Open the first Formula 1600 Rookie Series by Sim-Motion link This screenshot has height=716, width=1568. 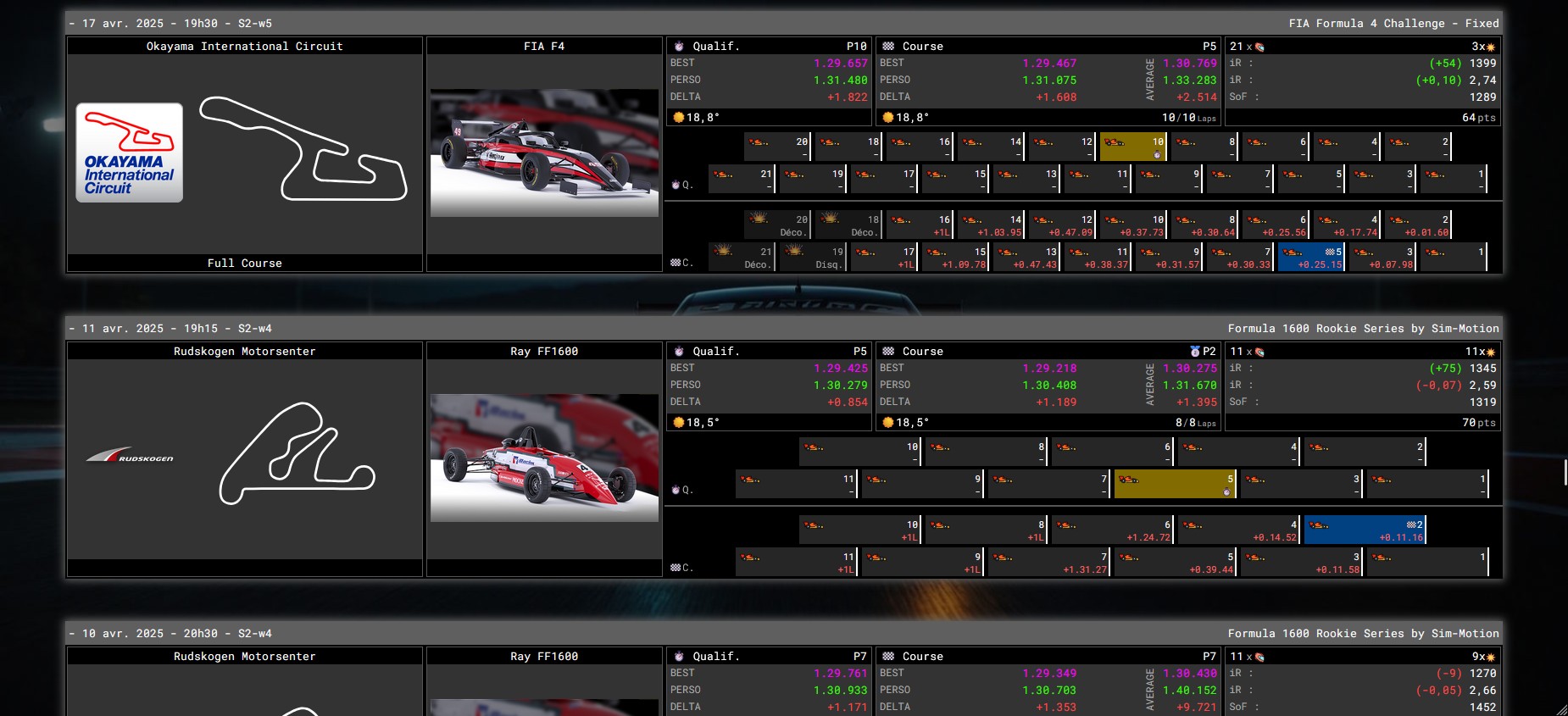1363,329
